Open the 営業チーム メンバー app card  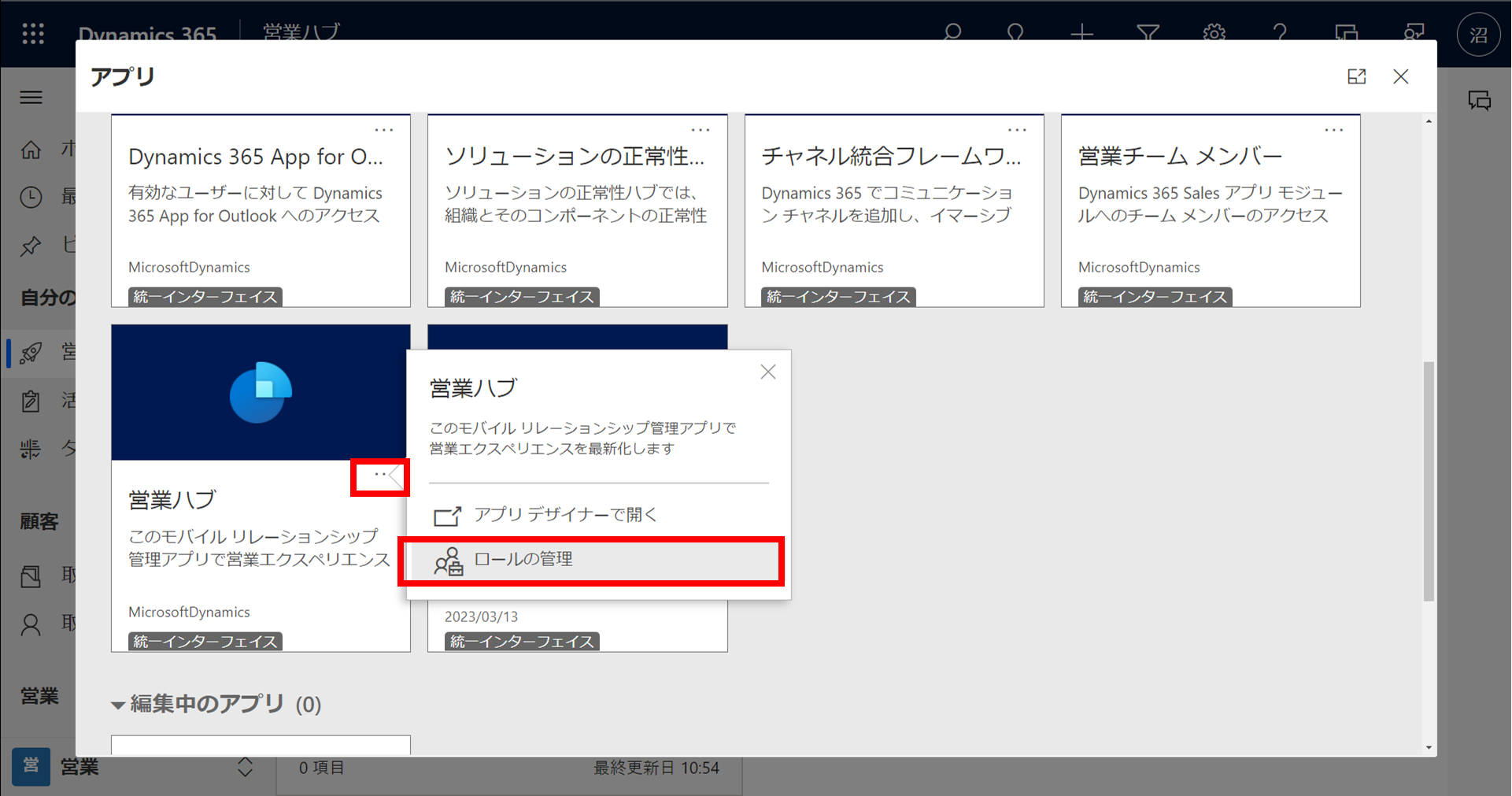(x=1211, y=211)
